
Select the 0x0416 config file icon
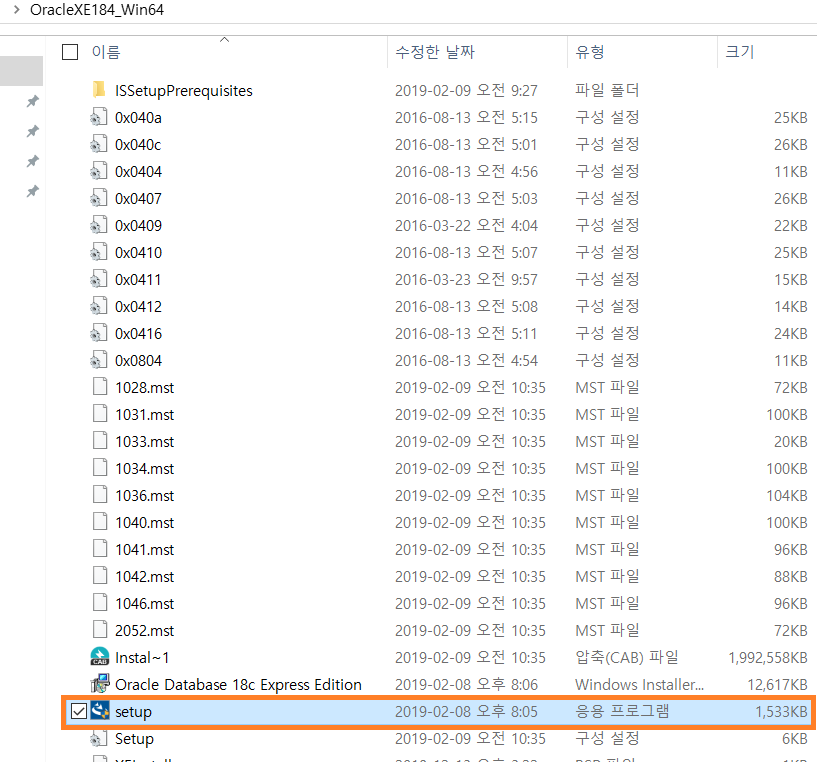(x=99, y=334)
